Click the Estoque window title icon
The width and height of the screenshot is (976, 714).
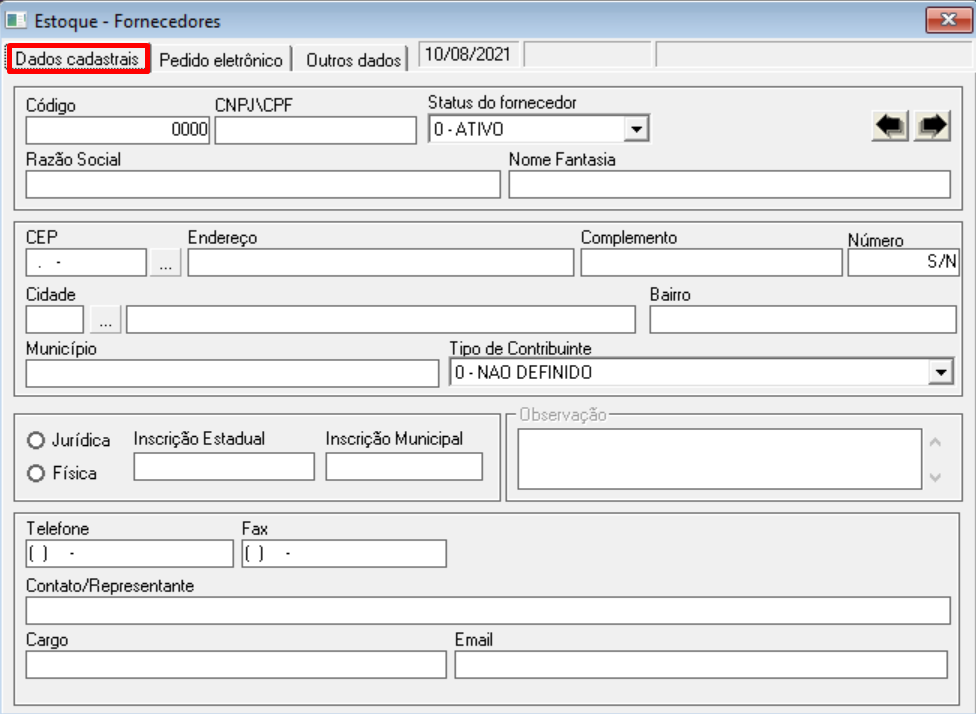coord(16,21)
